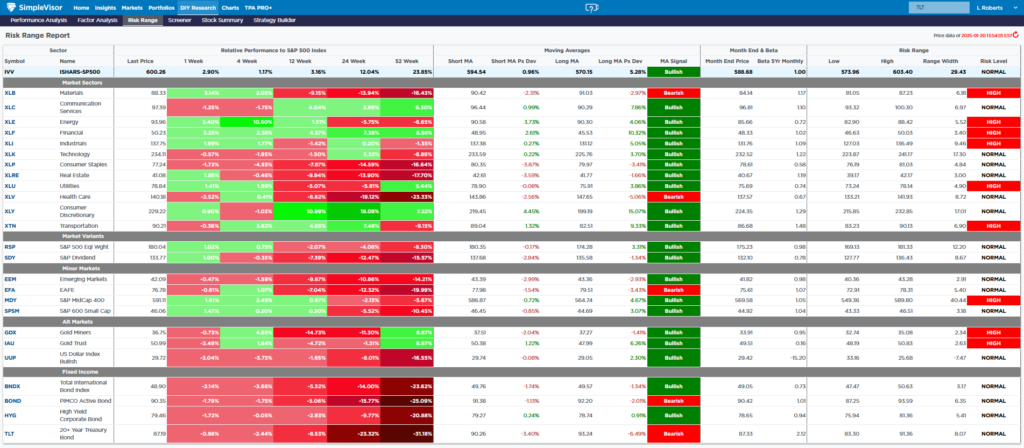Click the Risk Level column header
Screen dimensions: 1024x448
coord(993,61)
